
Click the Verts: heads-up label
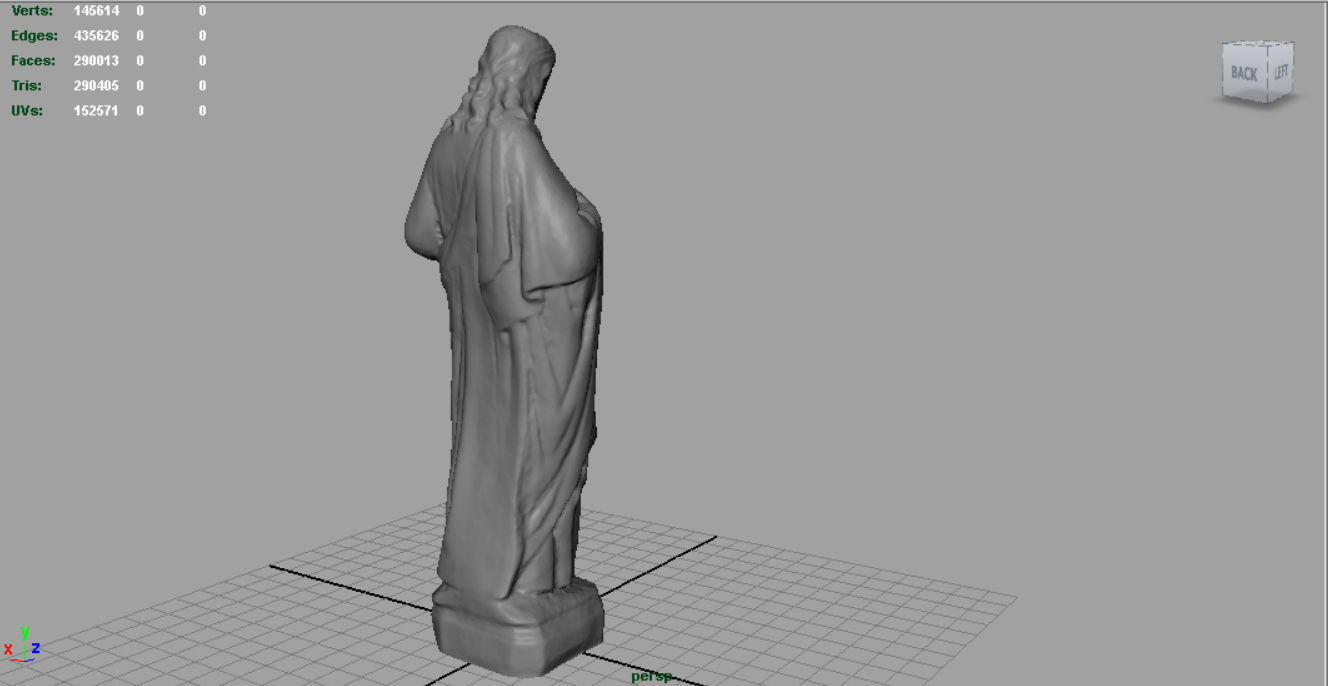(x=32, y=11)
